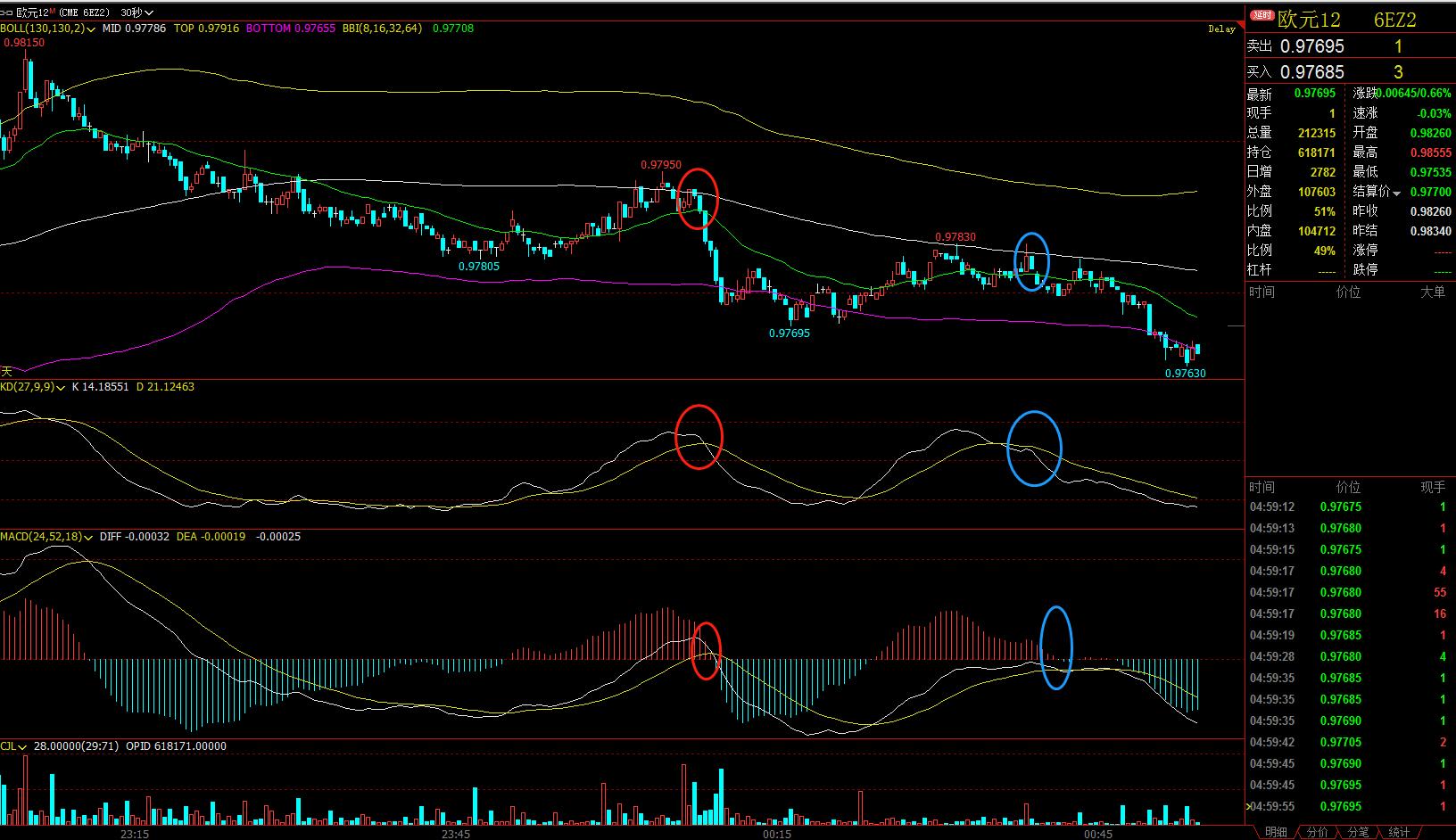Image resolution: width=1456 pixels, height=840 pixels.
Task: Click the link icon beside 欧元12 title
Action: point(7,12)
